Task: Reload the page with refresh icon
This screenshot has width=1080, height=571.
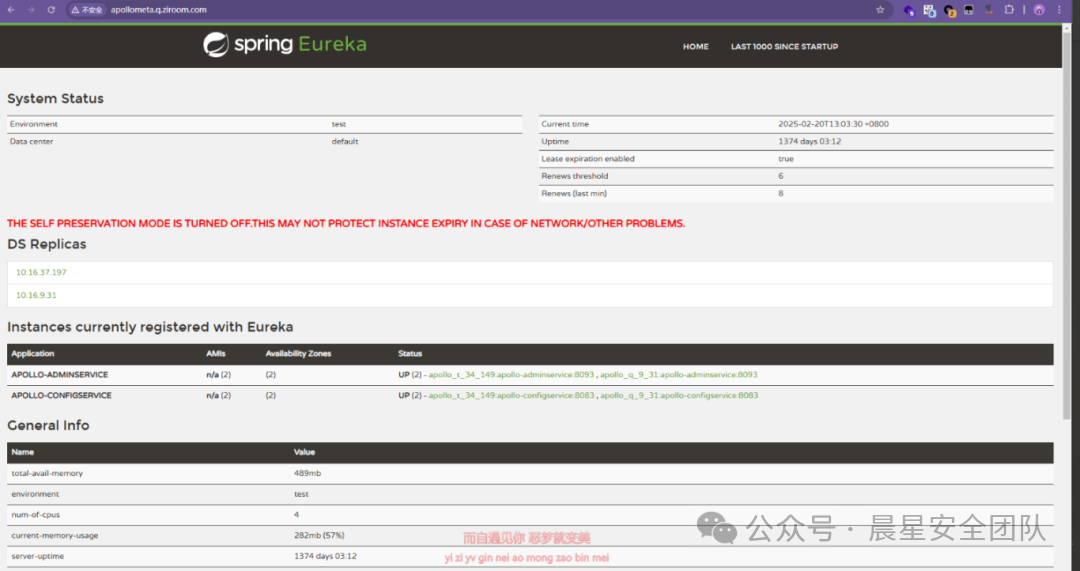Action: pos(52,10)
